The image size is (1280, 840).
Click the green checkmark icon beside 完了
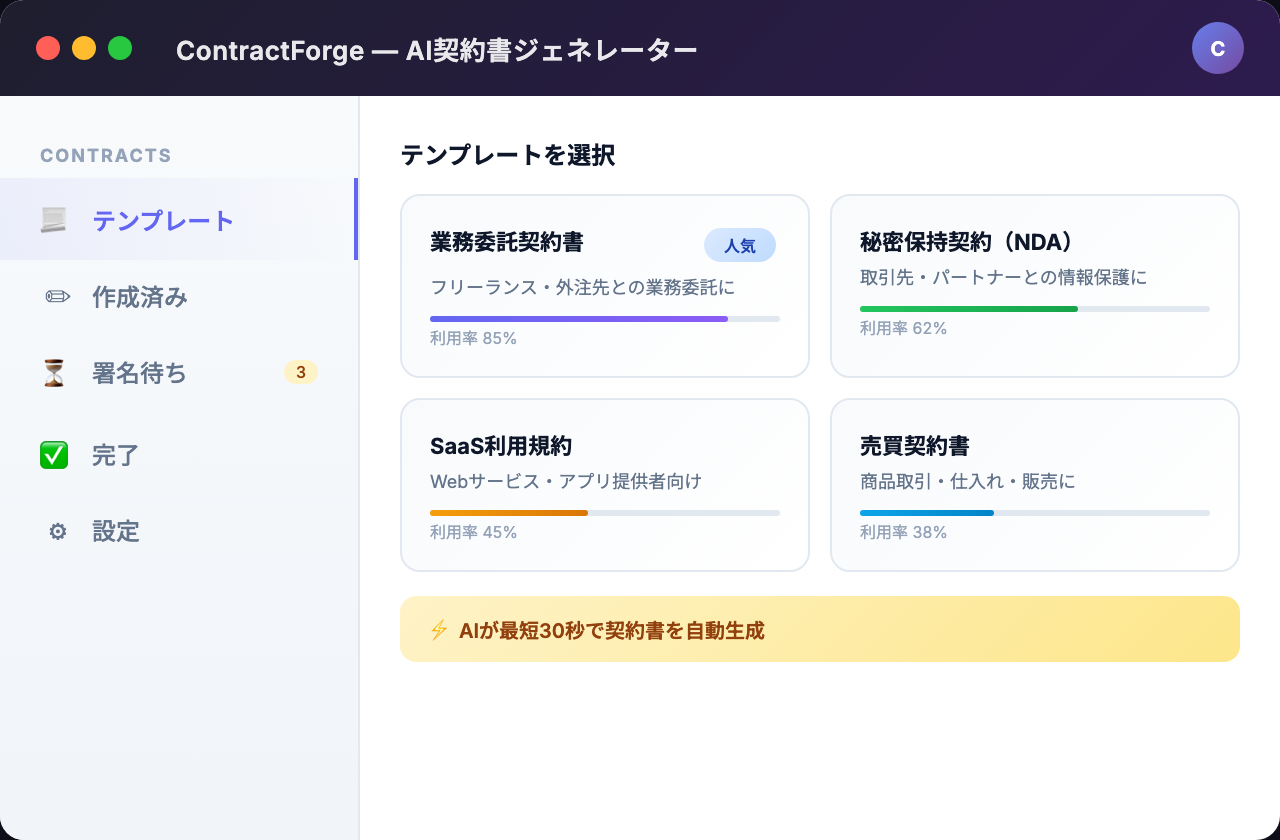point(54,455)
